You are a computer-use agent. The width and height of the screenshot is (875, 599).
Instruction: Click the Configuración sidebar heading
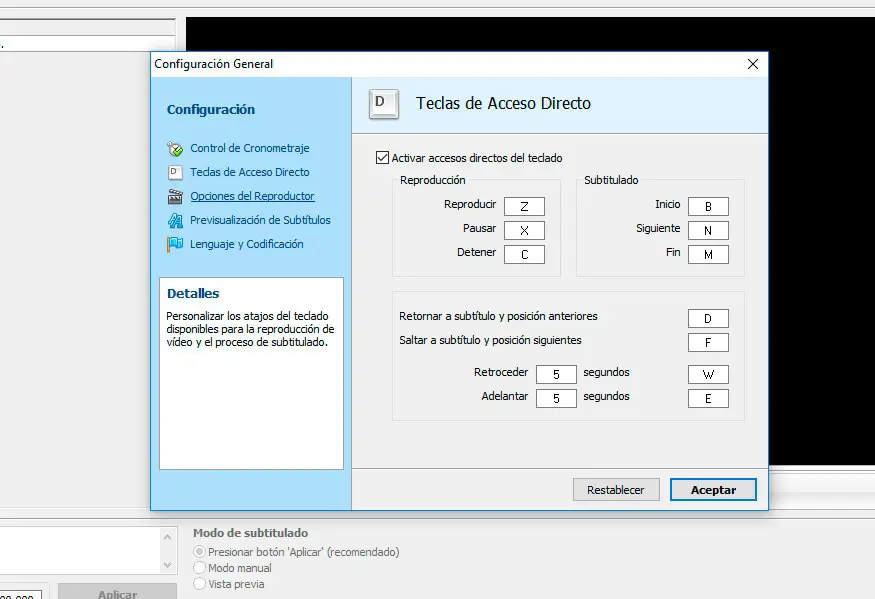(x=211, y=109)
